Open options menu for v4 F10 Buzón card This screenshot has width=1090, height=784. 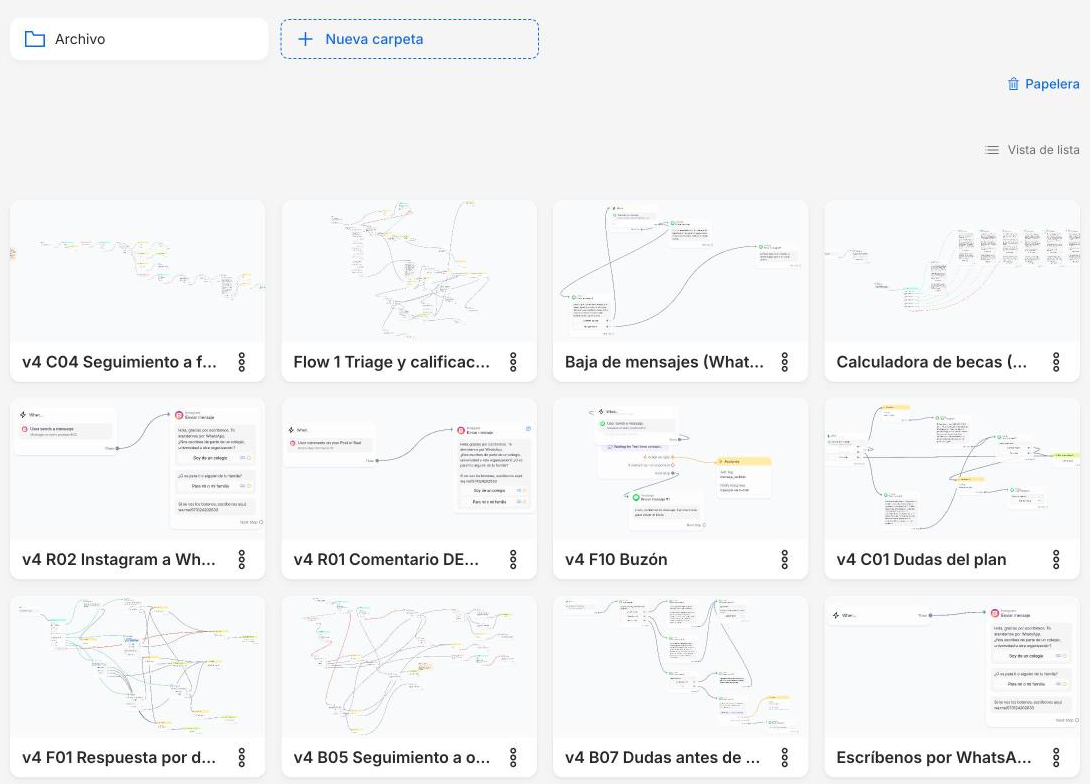click(x=785, y=560)
